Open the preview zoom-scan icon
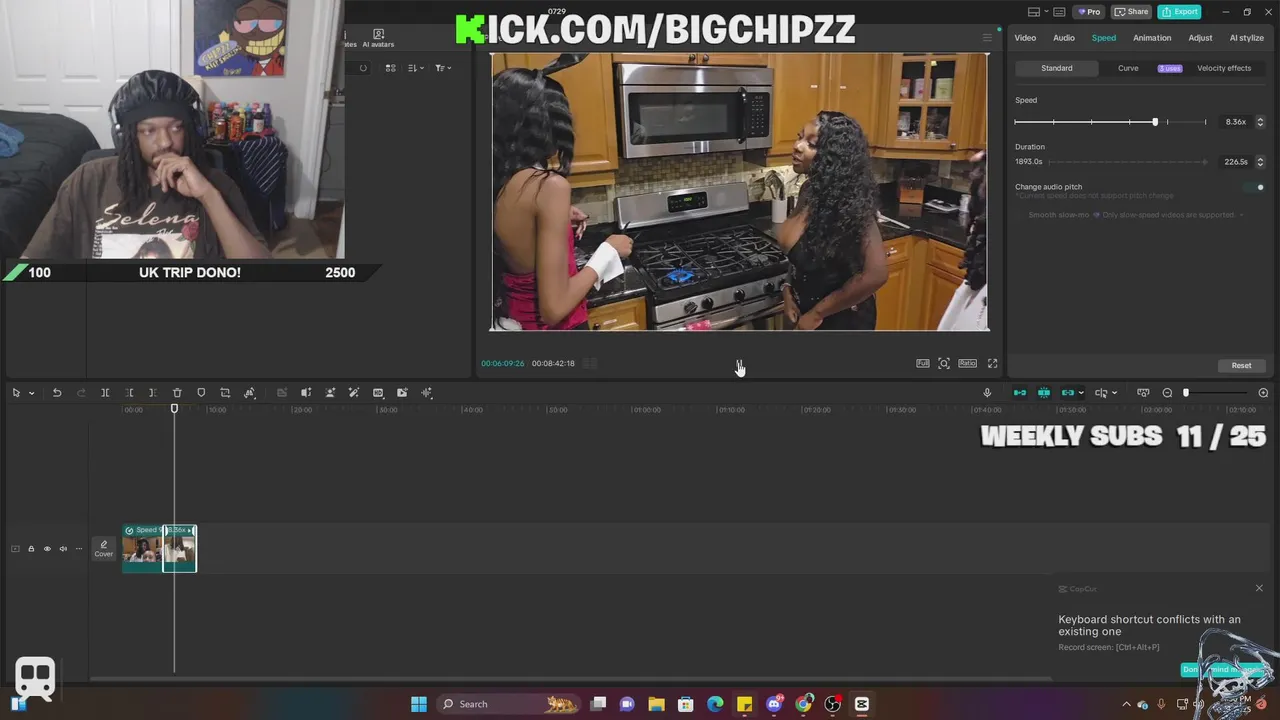The image size is (1280, 720). (944, 363)
